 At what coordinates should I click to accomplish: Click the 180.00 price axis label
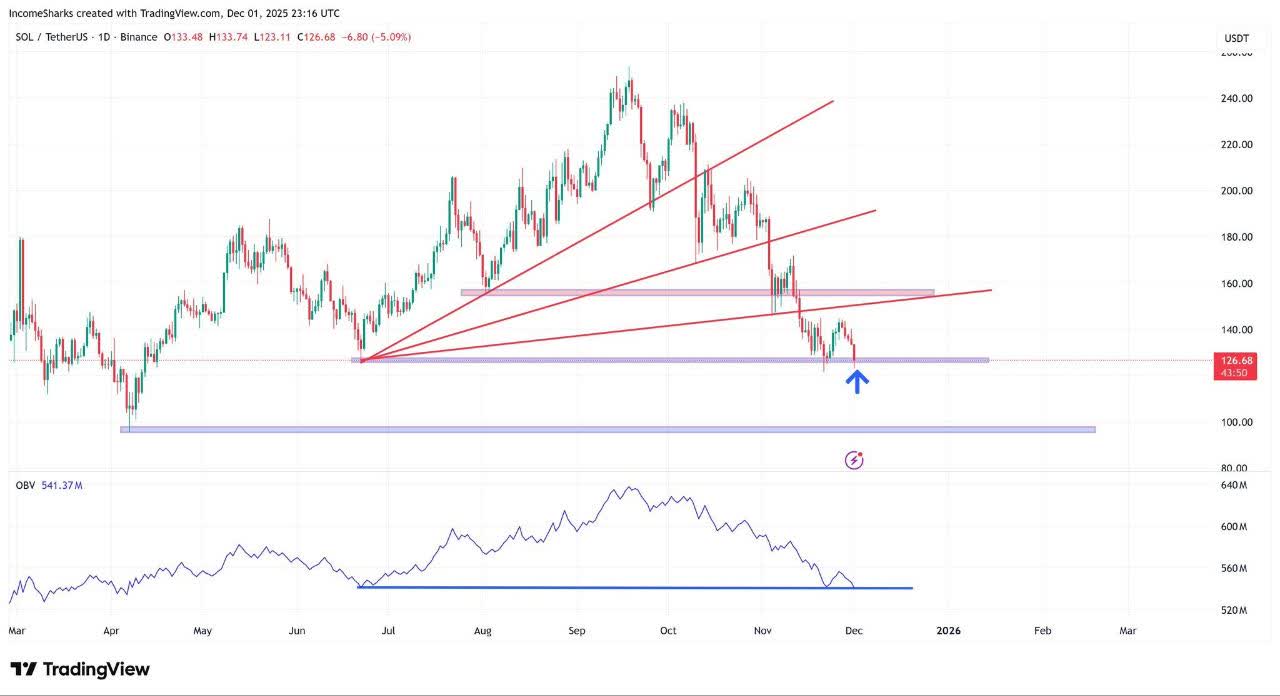point(1236,237)
